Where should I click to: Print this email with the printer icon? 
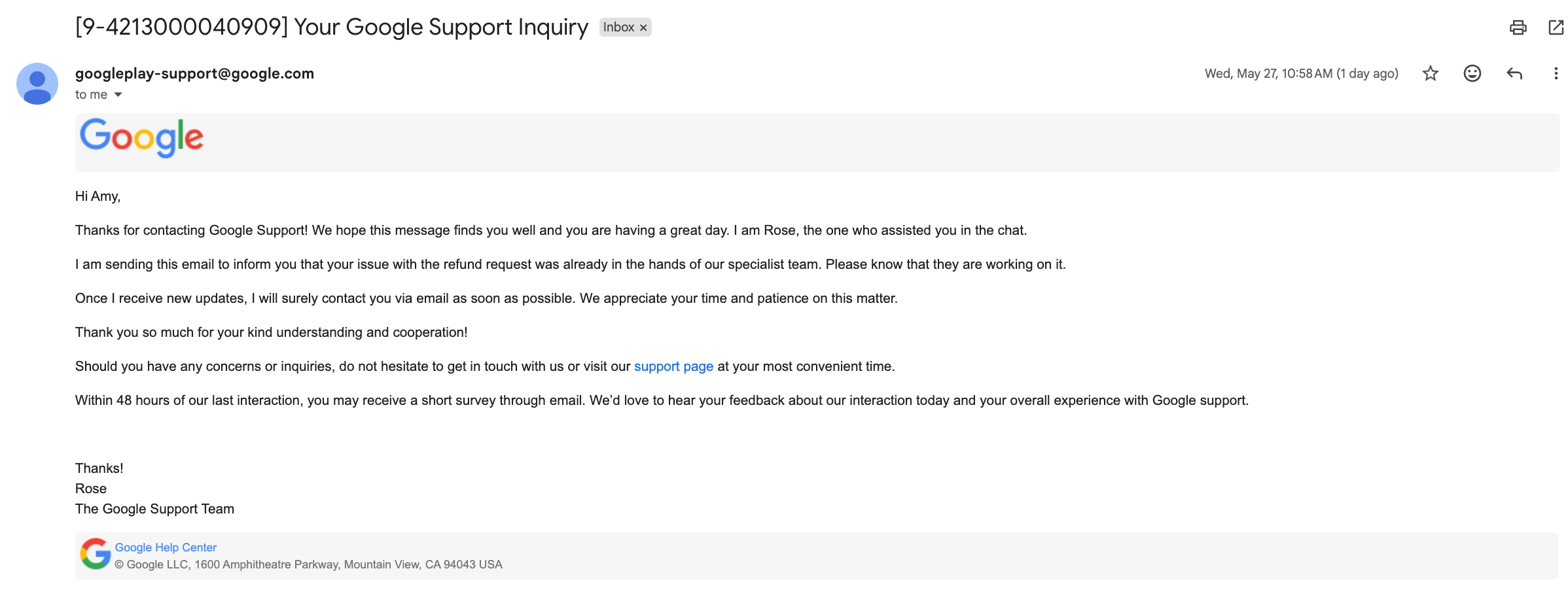coord(1518,27)
